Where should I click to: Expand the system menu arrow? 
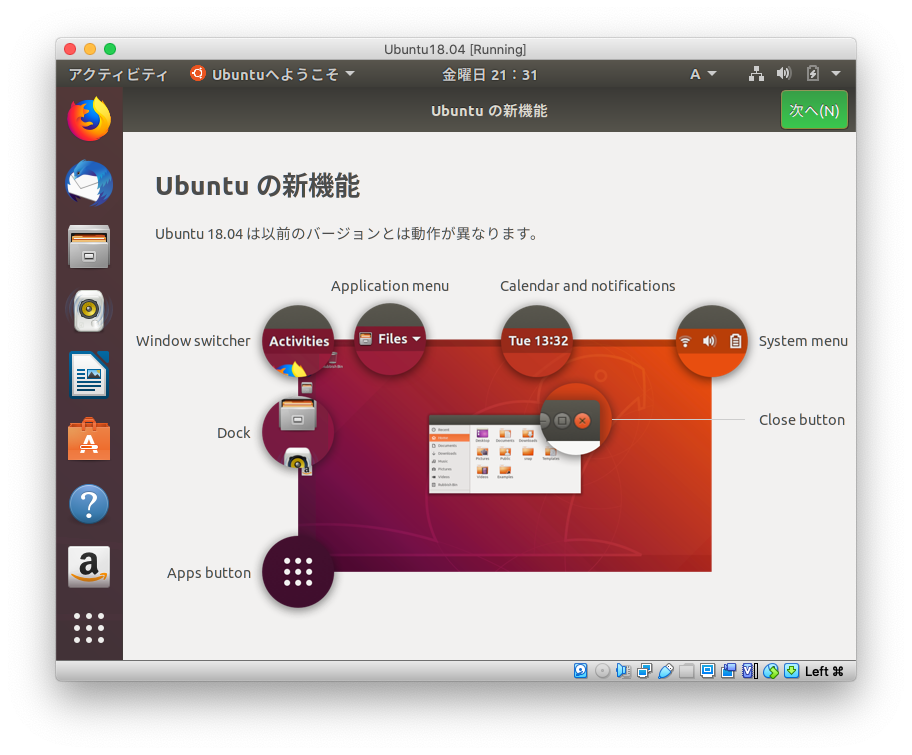836,74
